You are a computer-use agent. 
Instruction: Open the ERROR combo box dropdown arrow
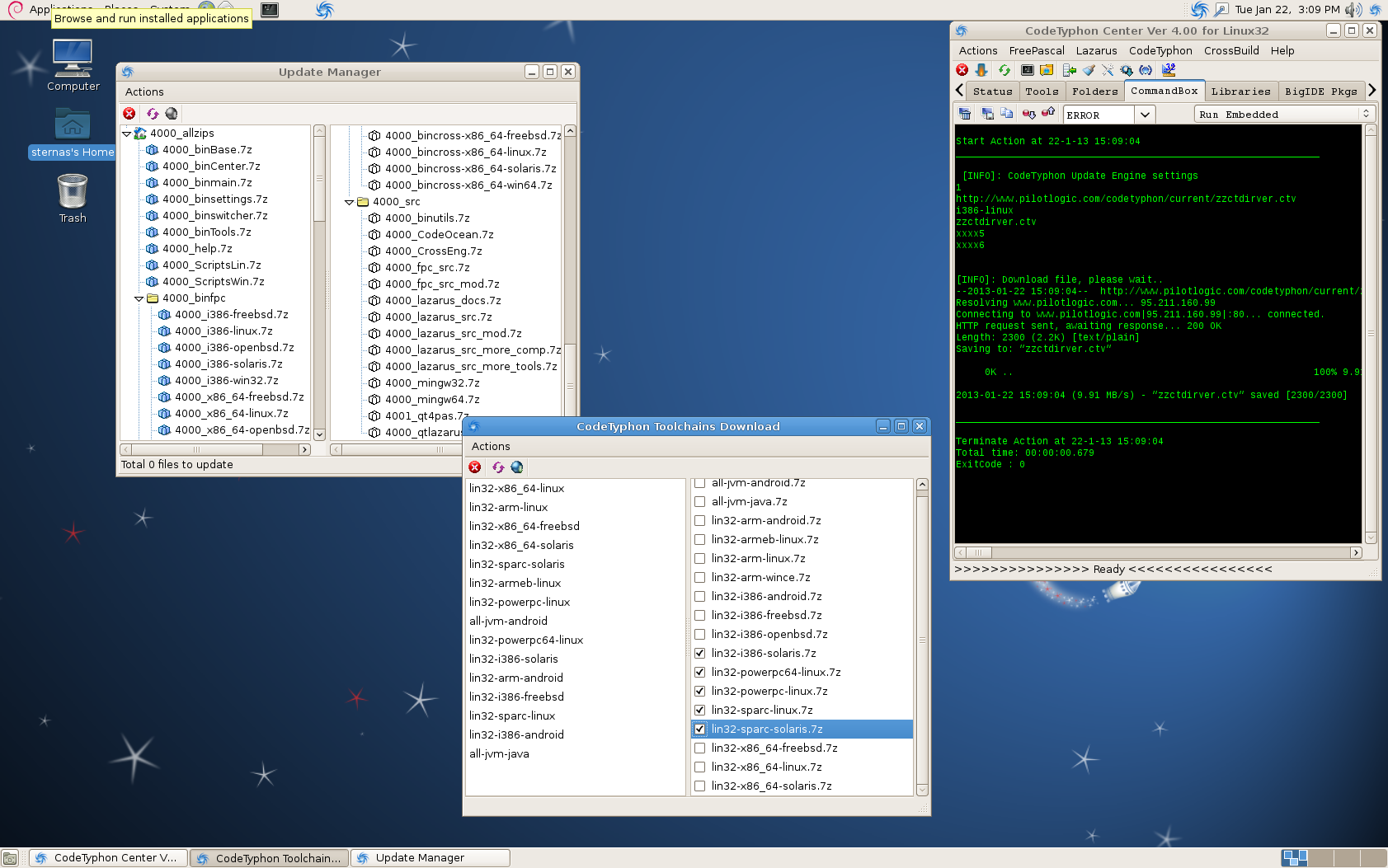pos(1145,115)
